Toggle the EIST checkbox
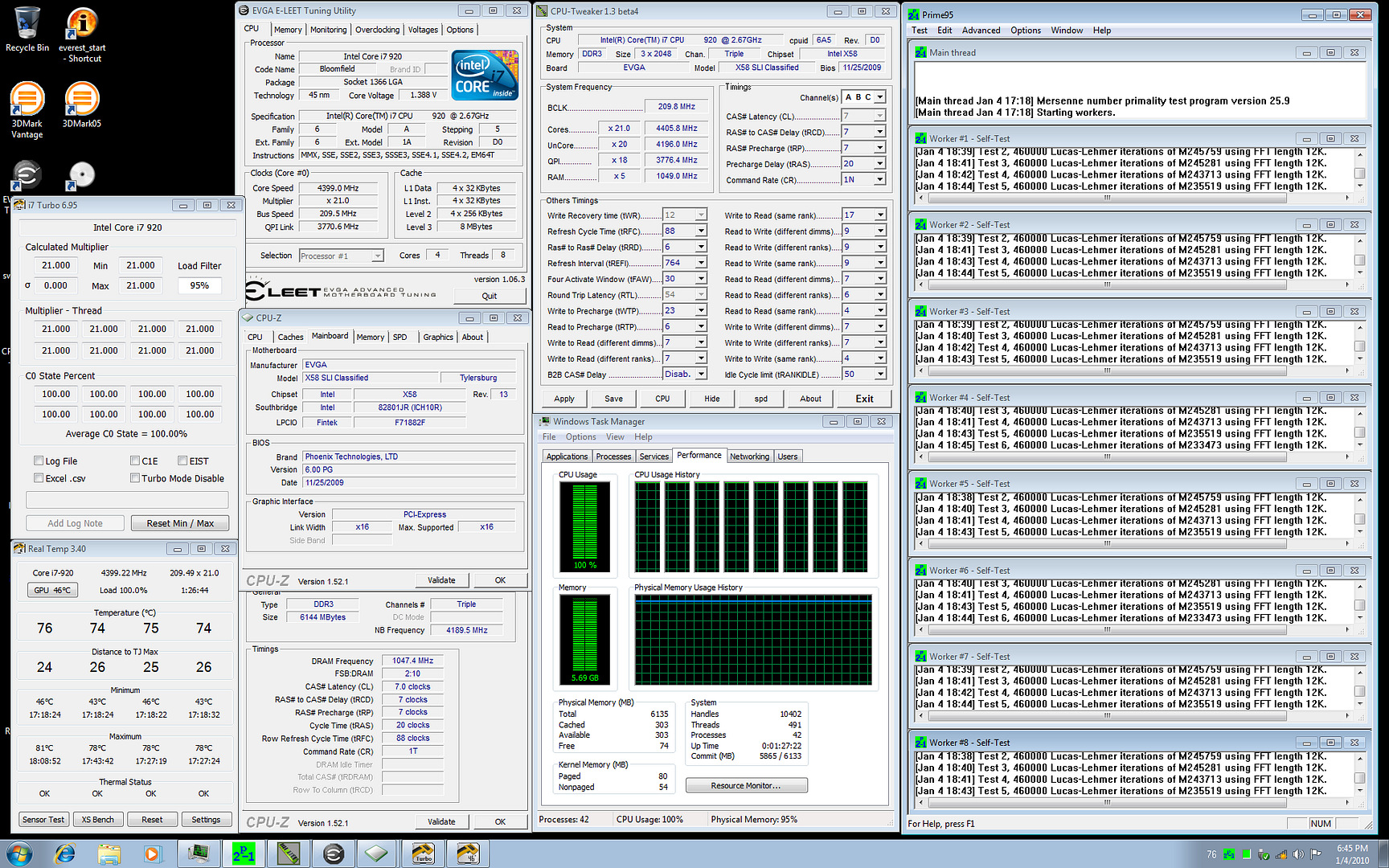The image size is (1389, 868). [x=182, y=461]
